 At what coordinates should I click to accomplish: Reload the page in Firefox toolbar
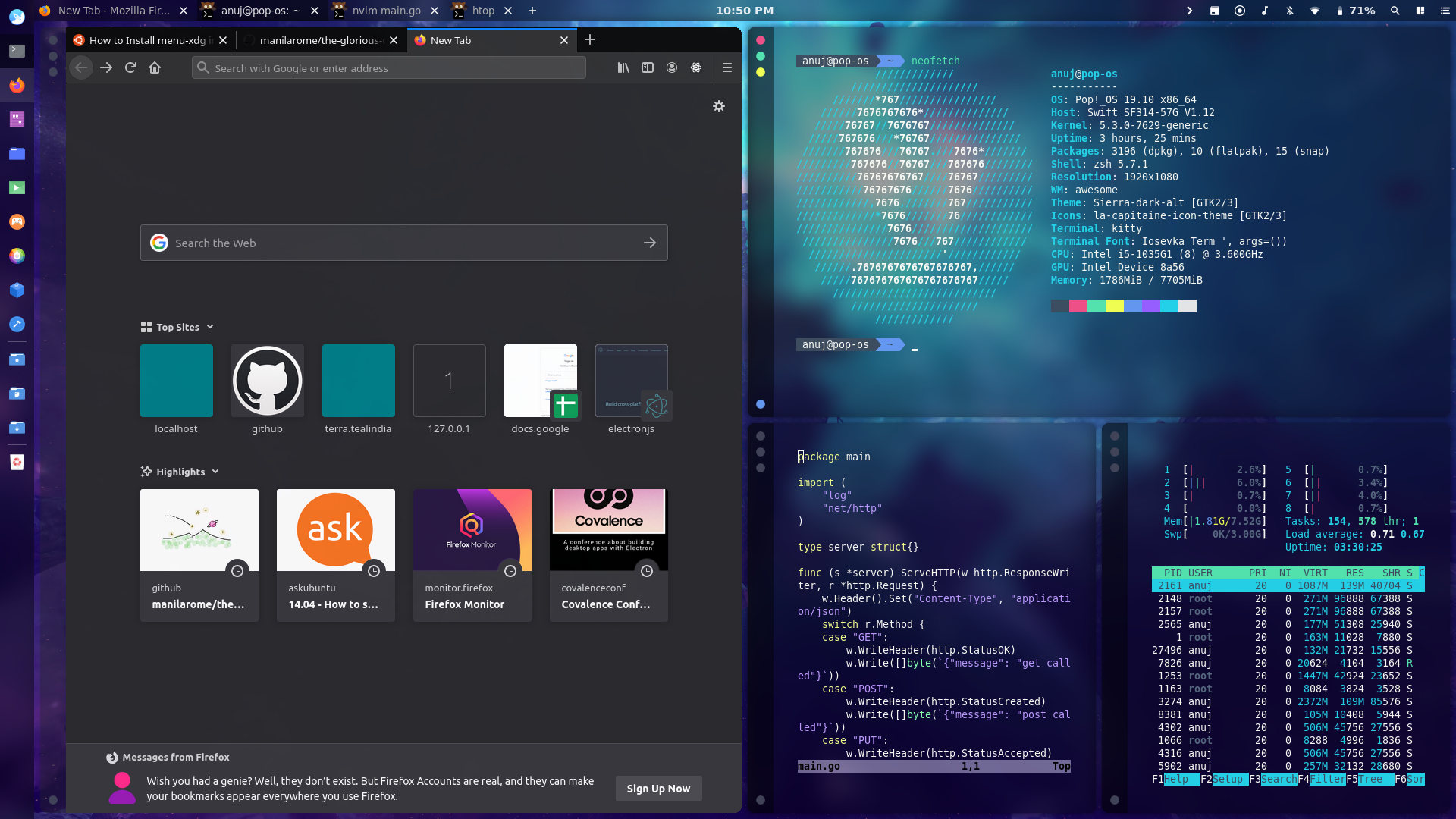tap(130, 67)
